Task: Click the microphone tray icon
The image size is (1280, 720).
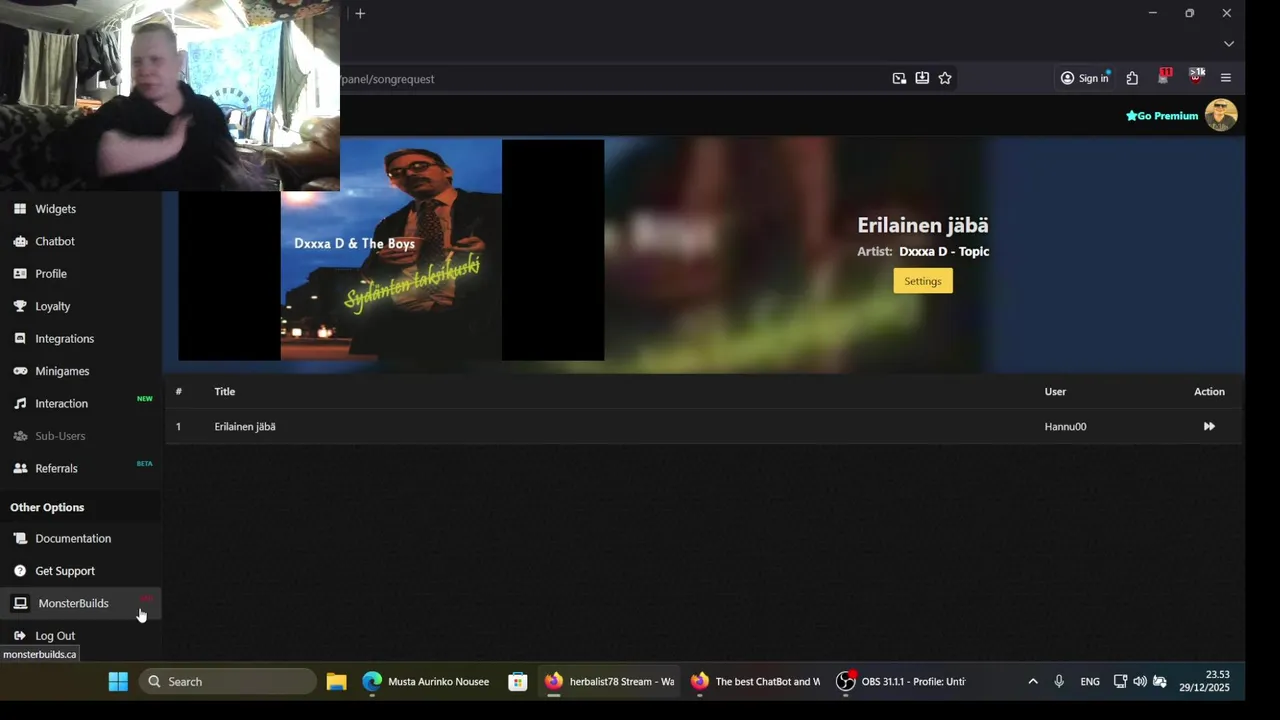Action: pos(1059,682)
